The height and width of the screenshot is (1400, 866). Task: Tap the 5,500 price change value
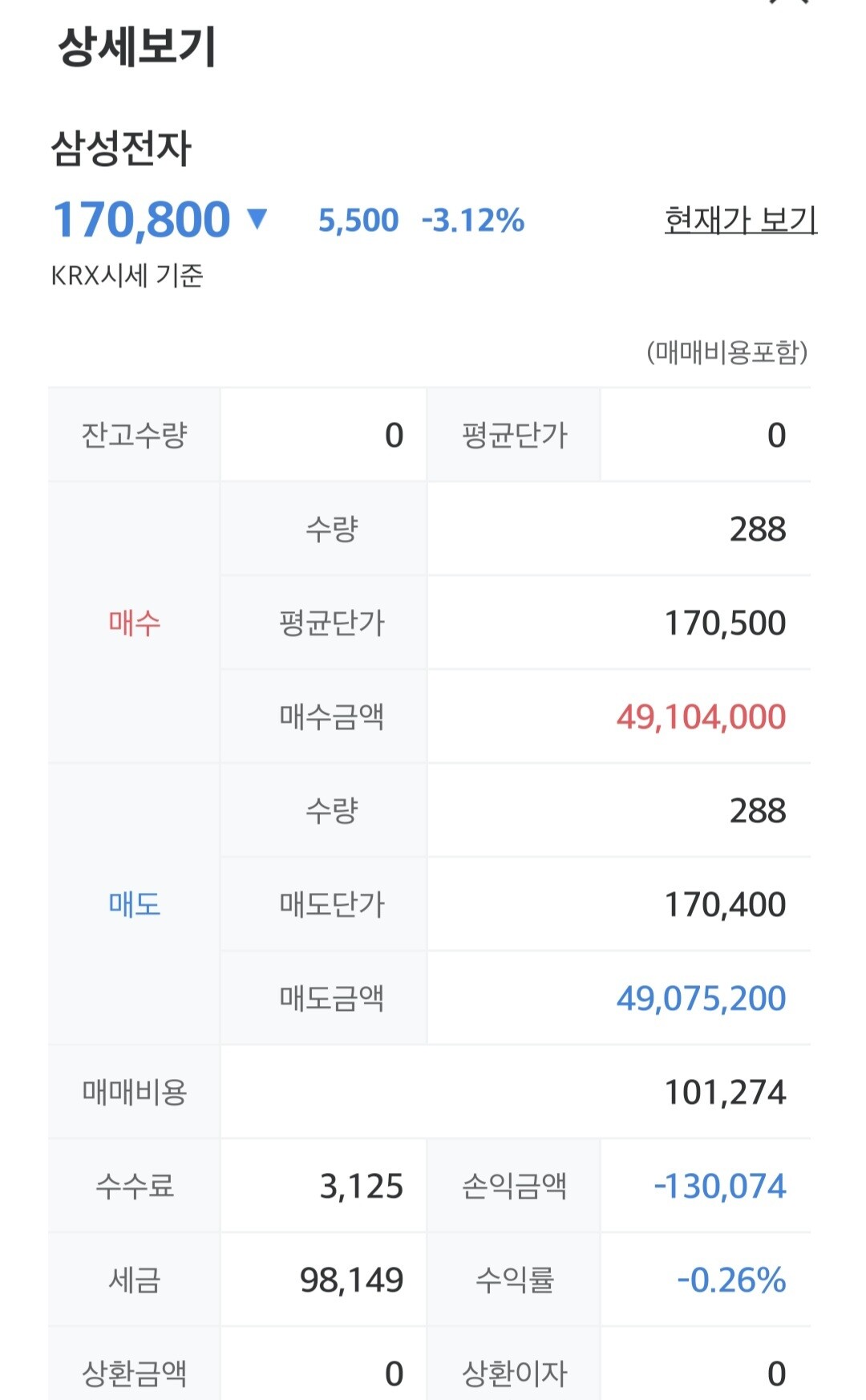coord(358,221)
